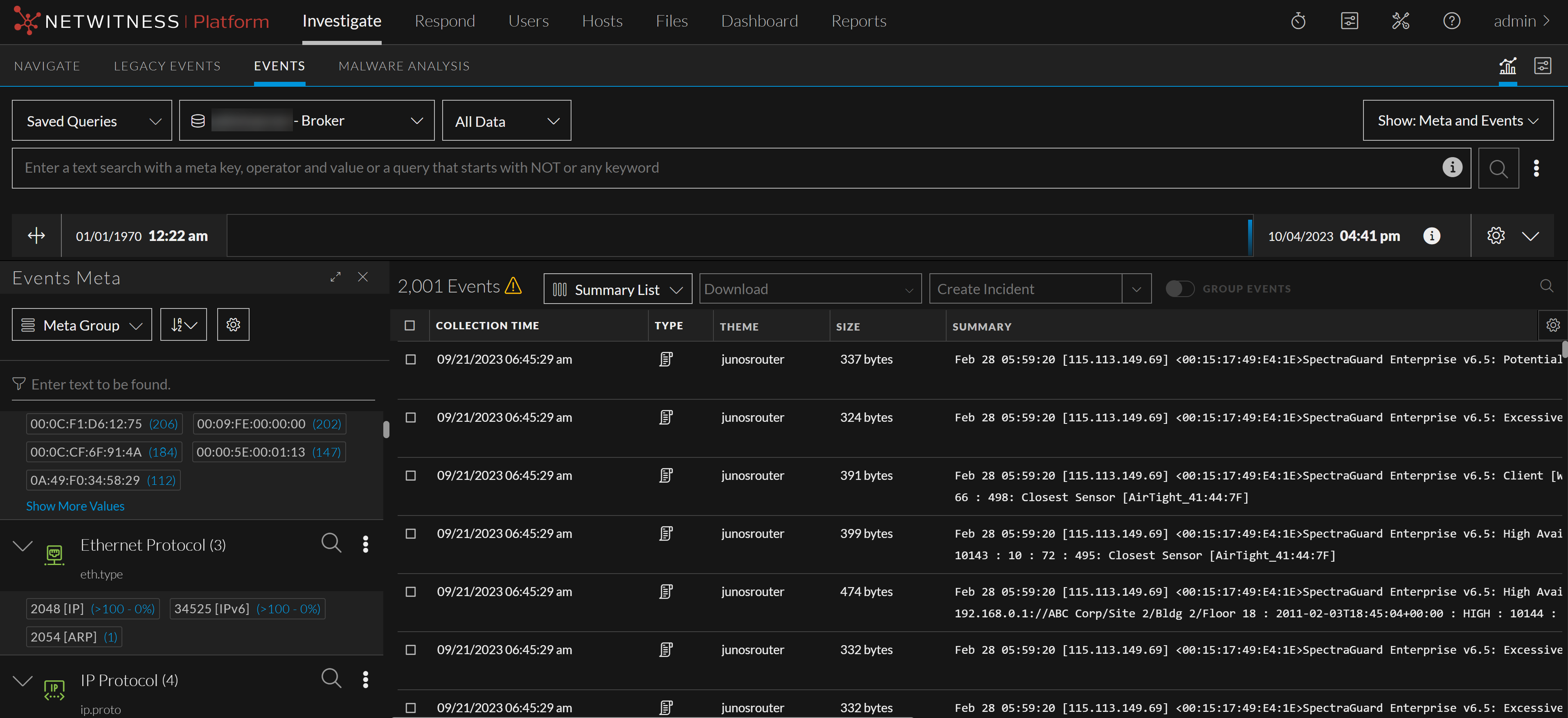Switch to the Malware Analysis tab
Screen dimensions: 1568x718
[x=404, y=66]
